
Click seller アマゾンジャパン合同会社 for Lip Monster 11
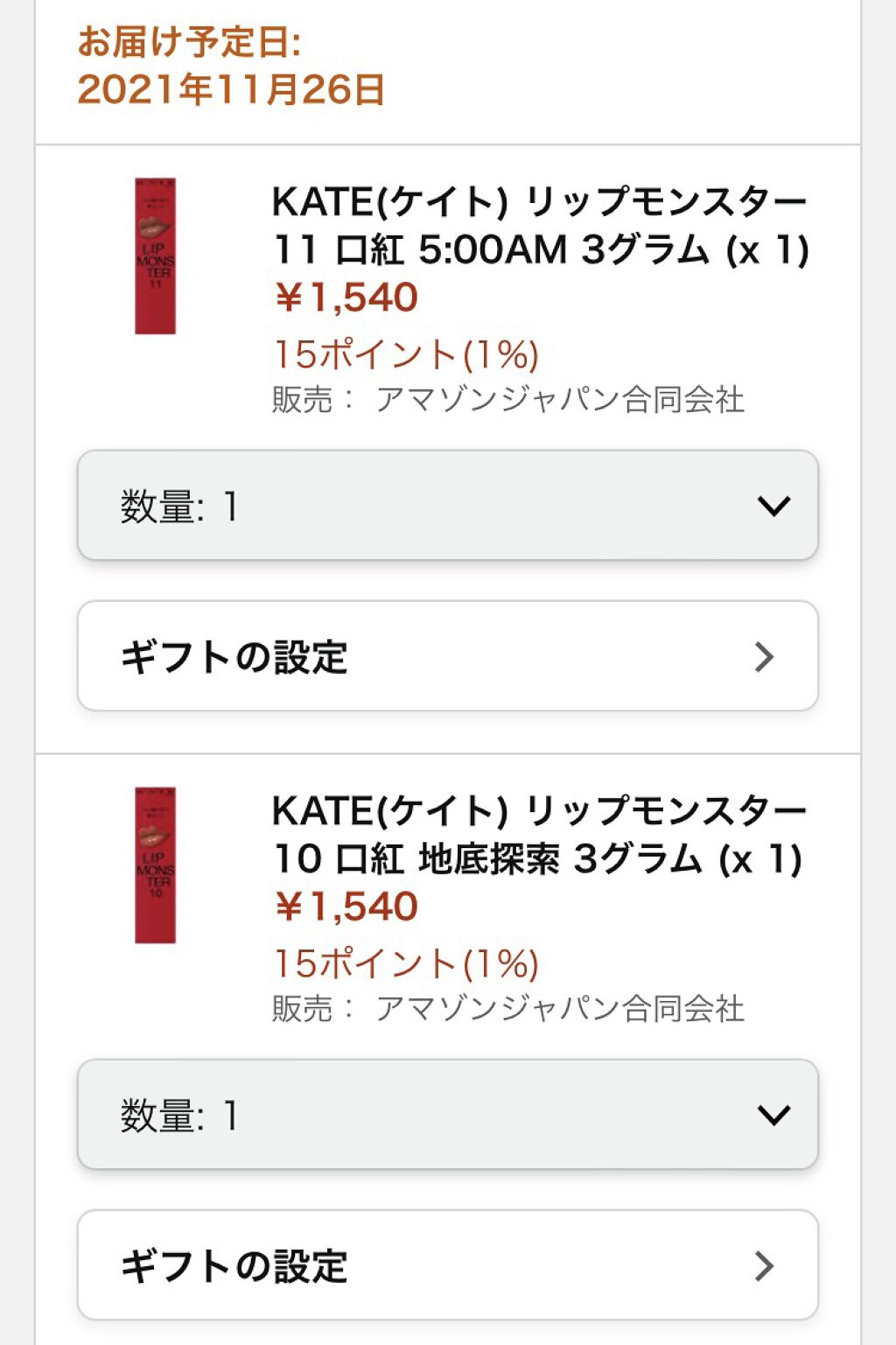[560, 400]
